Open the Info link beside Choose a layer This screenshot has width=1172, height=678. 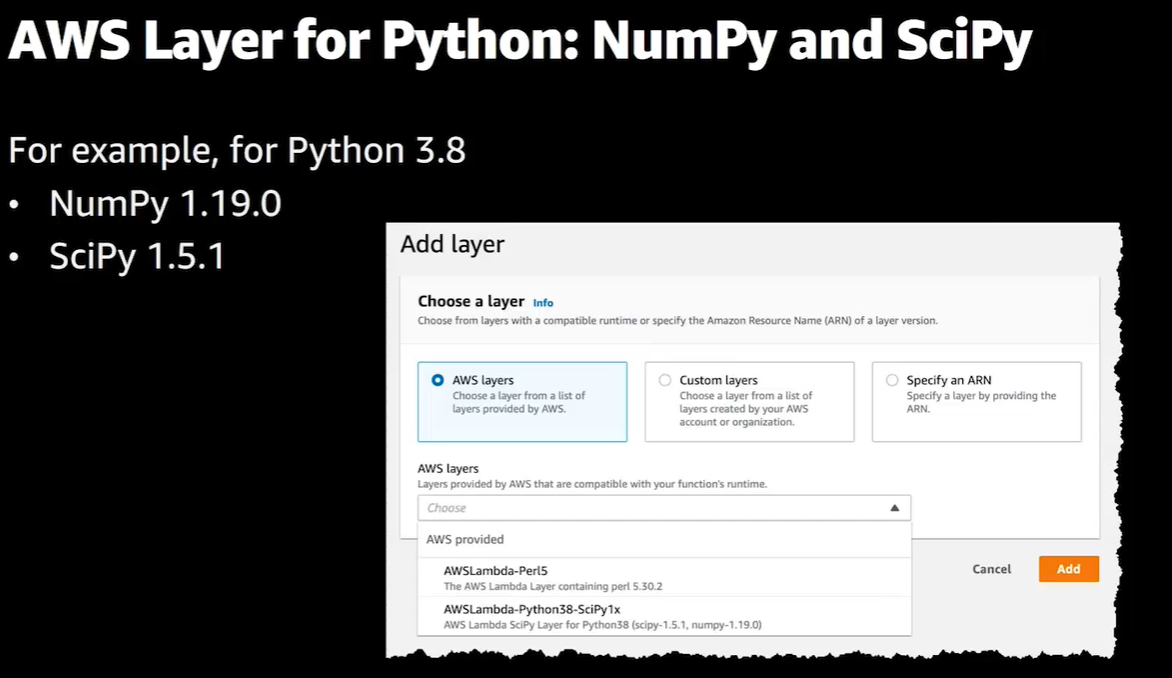pos(543,303)
